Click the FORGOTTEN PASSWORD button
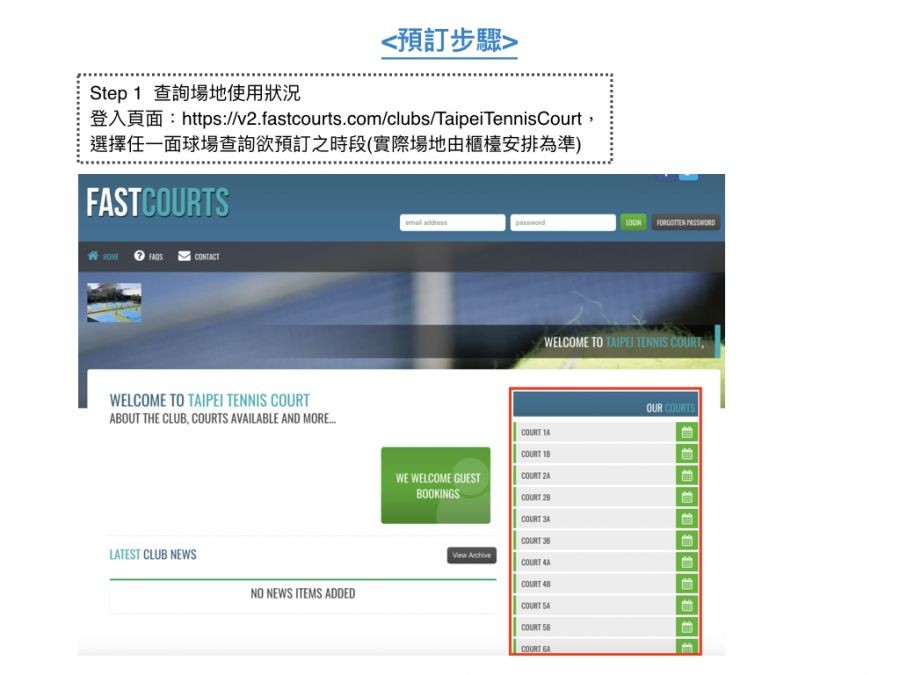 point(685,222)
